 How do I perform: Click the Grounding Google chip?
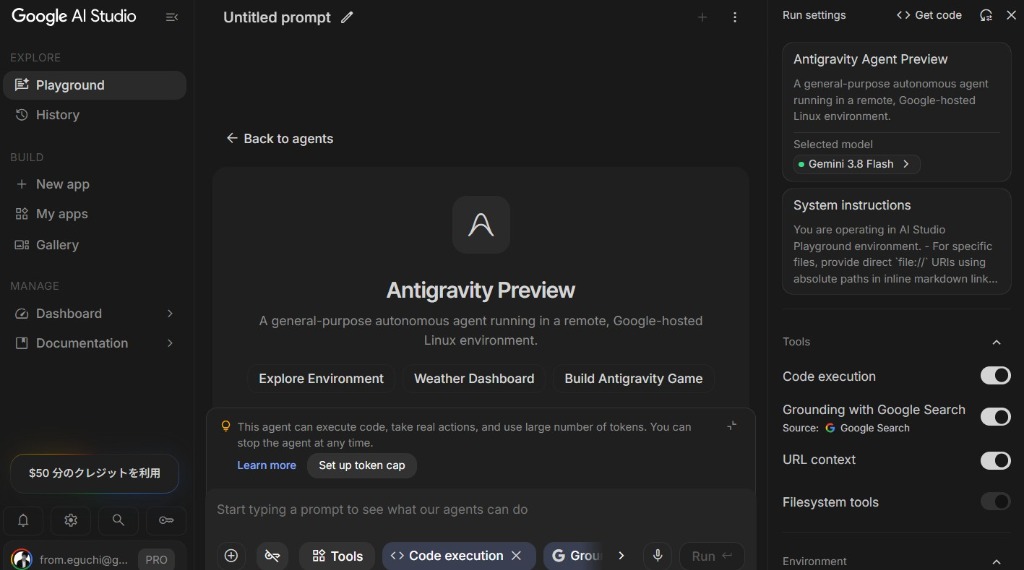[x=575, y=556]
